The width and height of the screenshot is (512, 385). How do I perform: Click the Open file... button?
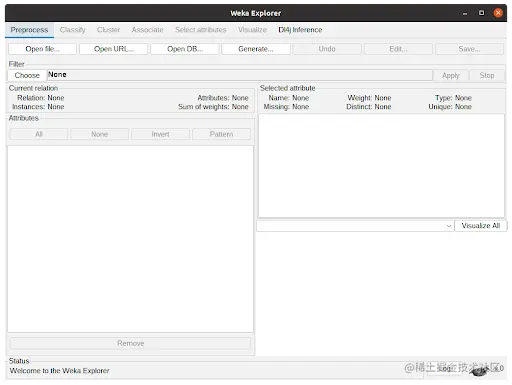(42, 49)
